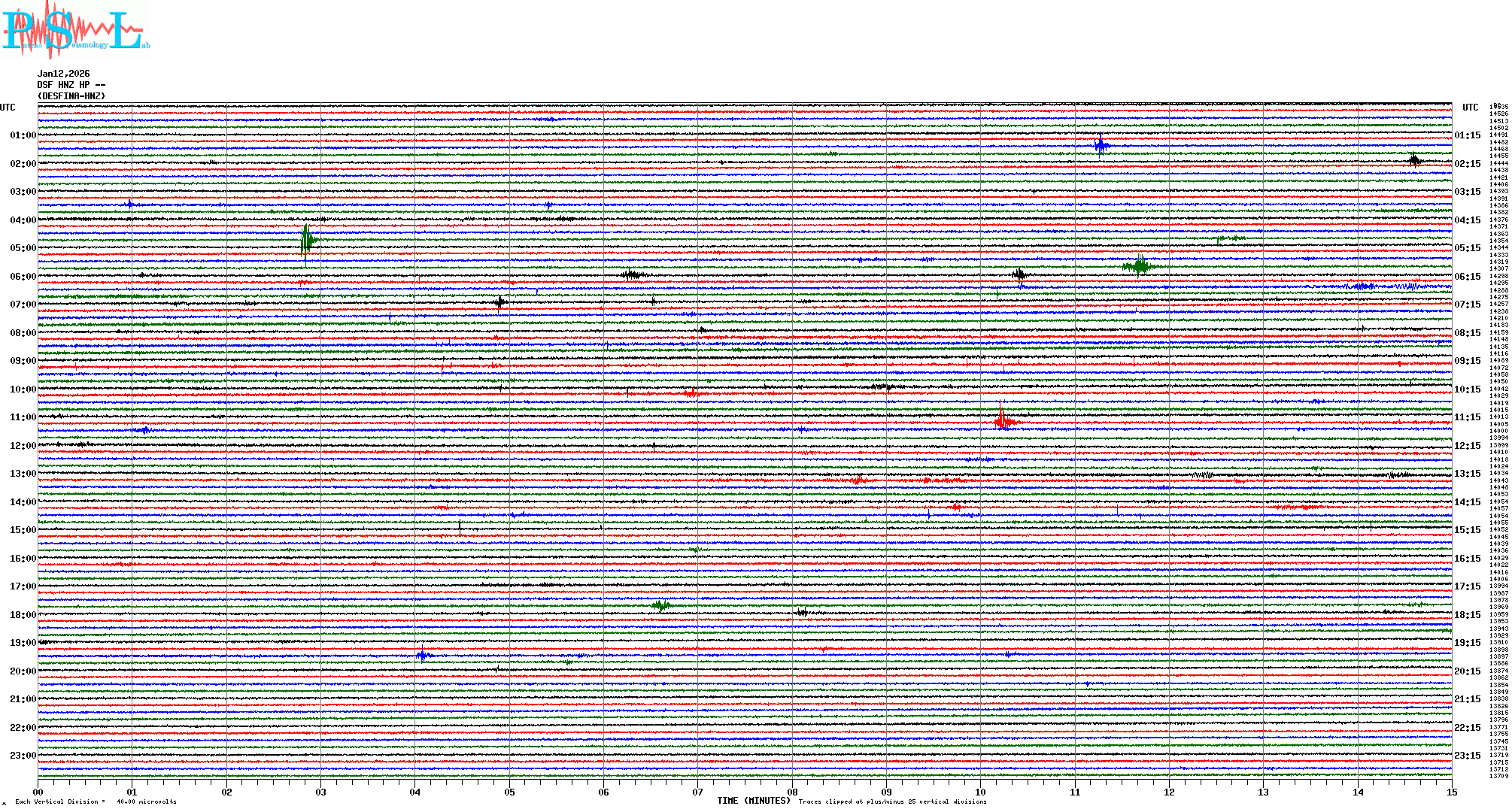Select the 11:15 time label on right
The height and width of the screenshot is (812, 1512).
(x=1467, y=417)
